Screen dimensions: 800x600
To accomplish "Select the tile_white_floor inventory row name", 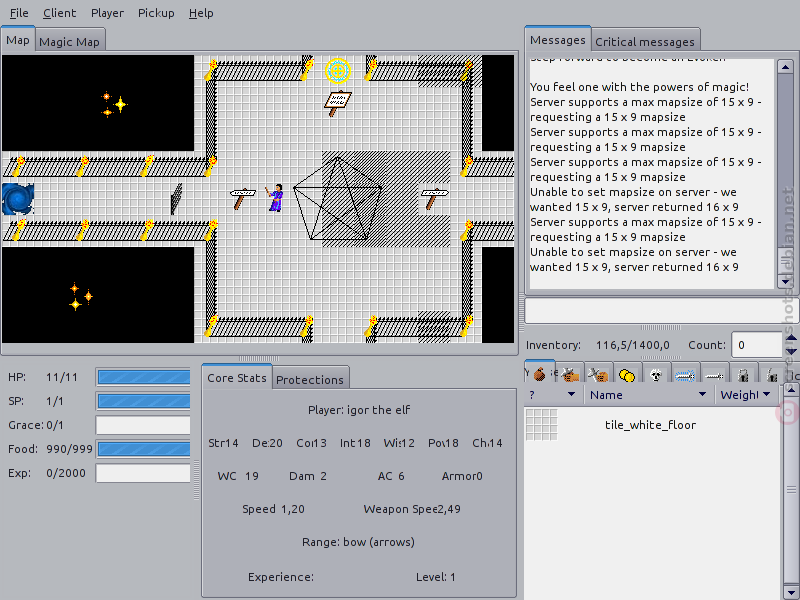I will pyautogui.click(x=650, y=425).
